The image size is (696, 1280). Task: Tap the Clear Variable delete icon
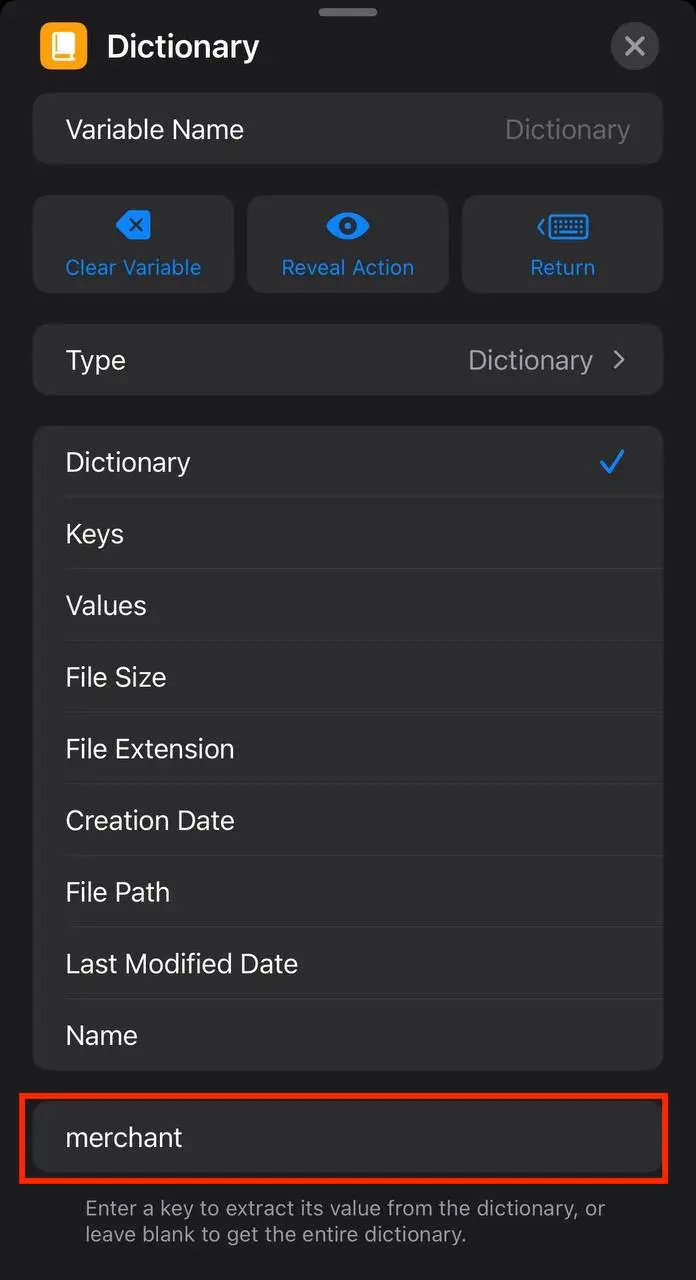133,226
